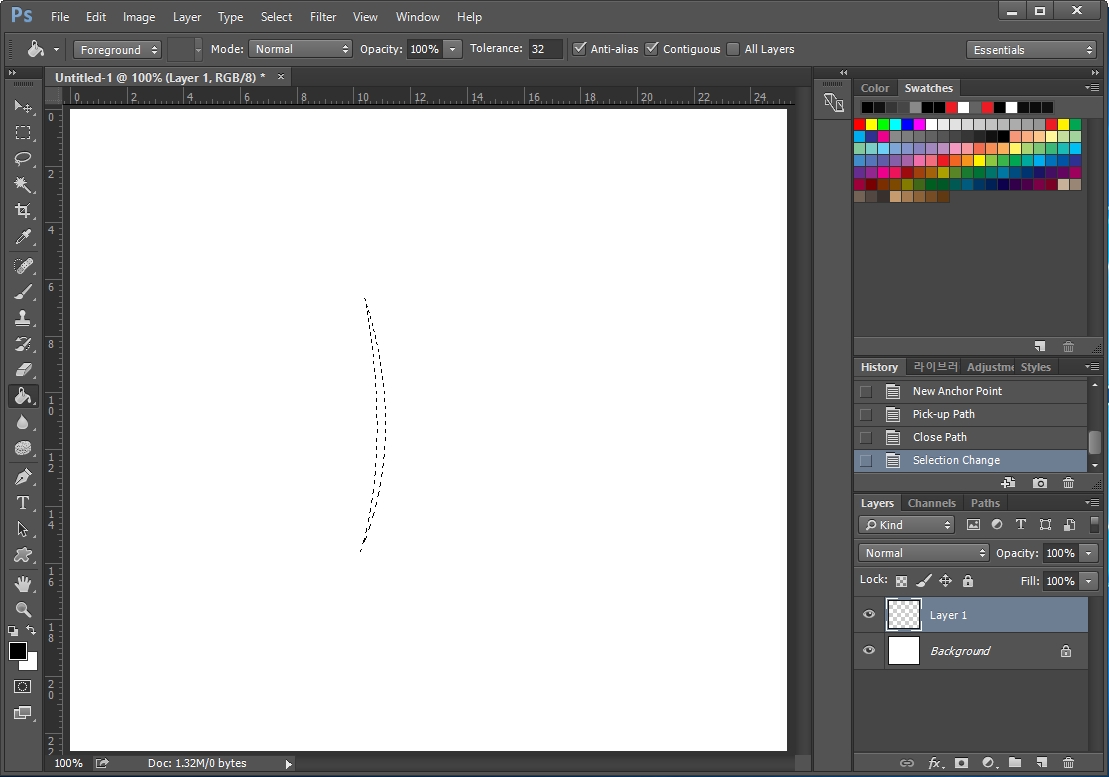This screenshot has height=777, width=1109.
Task: Select the Background layer
Action: click(x=970, y=650)
